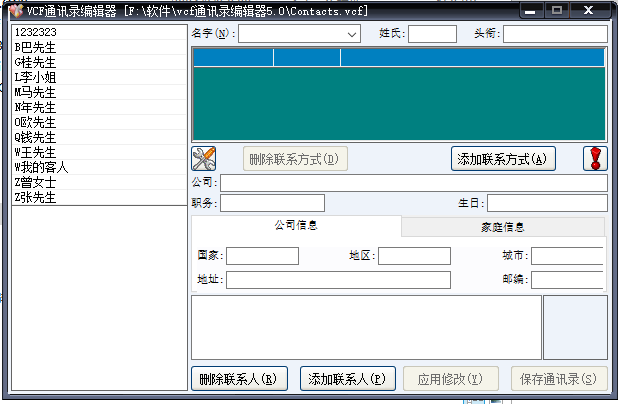The image size is (618, 404).
Task: Focus the 公司 input field
Action: (x=414, y=183)
